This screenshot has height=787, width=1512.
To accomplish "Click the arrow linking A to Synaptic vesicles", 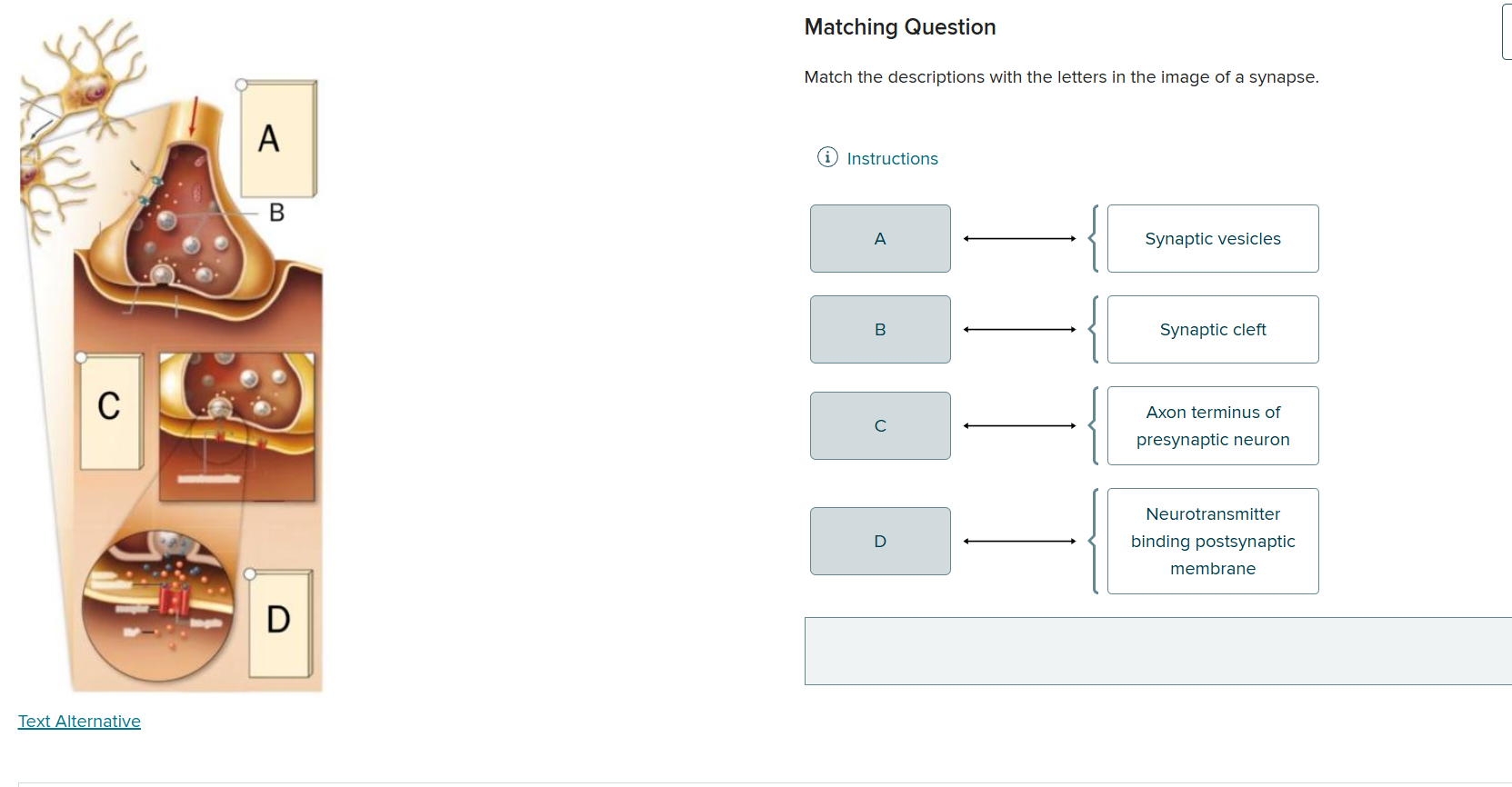I will tap(1018, 238).
